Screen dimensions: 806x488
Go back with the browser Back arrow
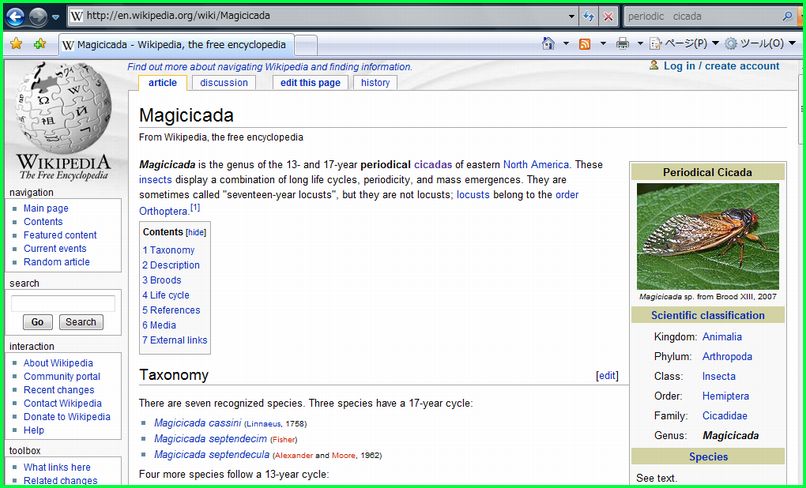click(15, 16)
